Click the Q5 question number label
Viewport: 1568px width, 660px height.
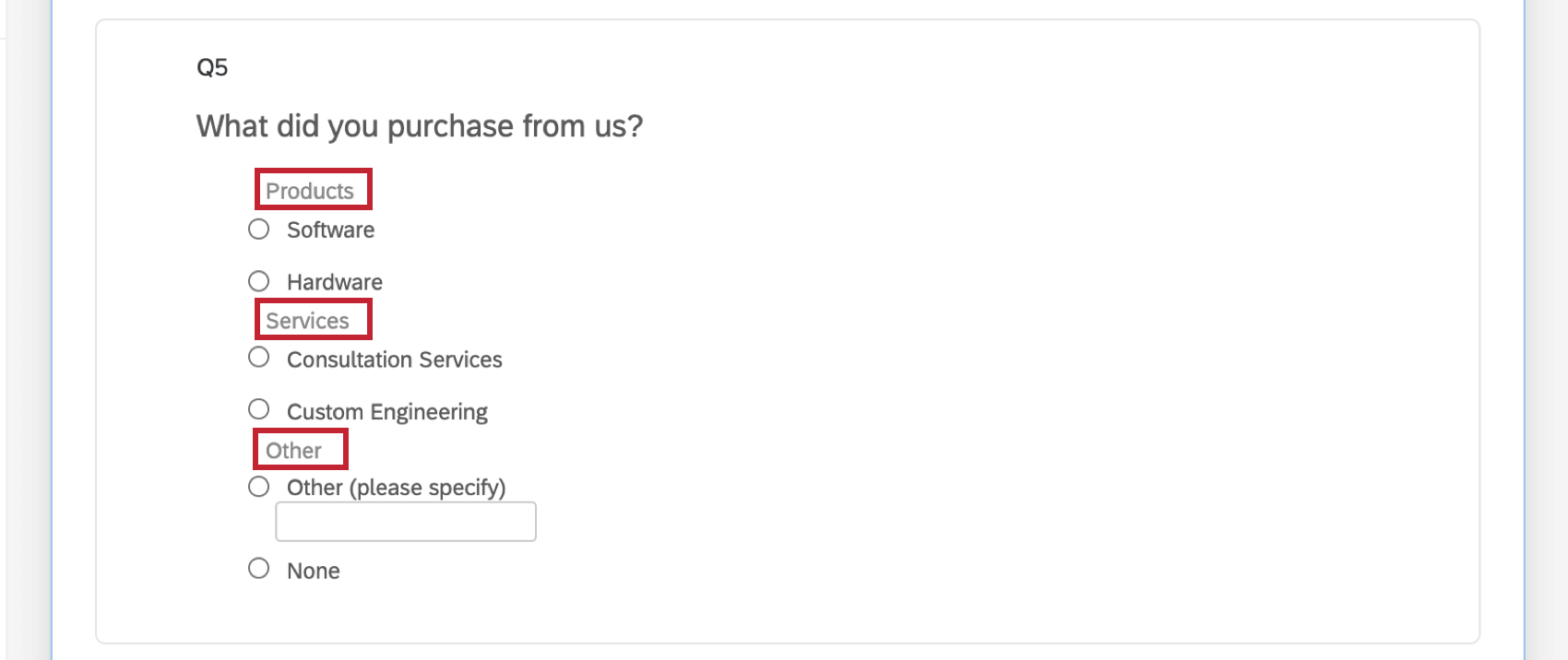pyautogui.click(x=210, y=66)
